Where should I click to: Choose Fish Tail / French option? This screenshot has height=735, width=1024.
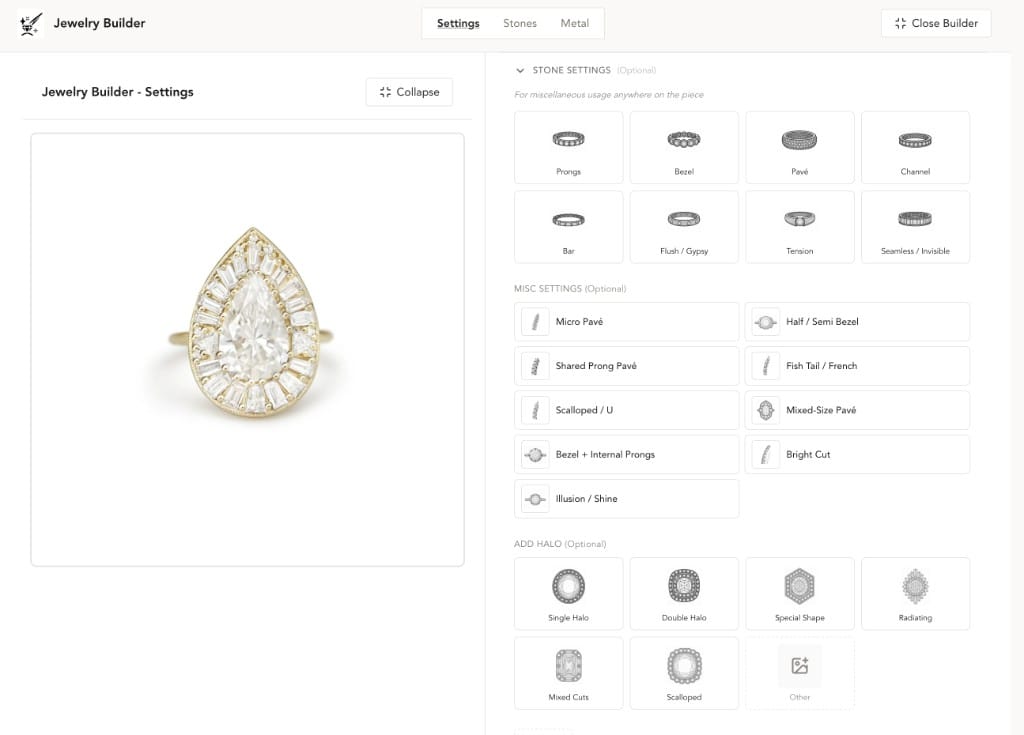(x=857, y=366)
